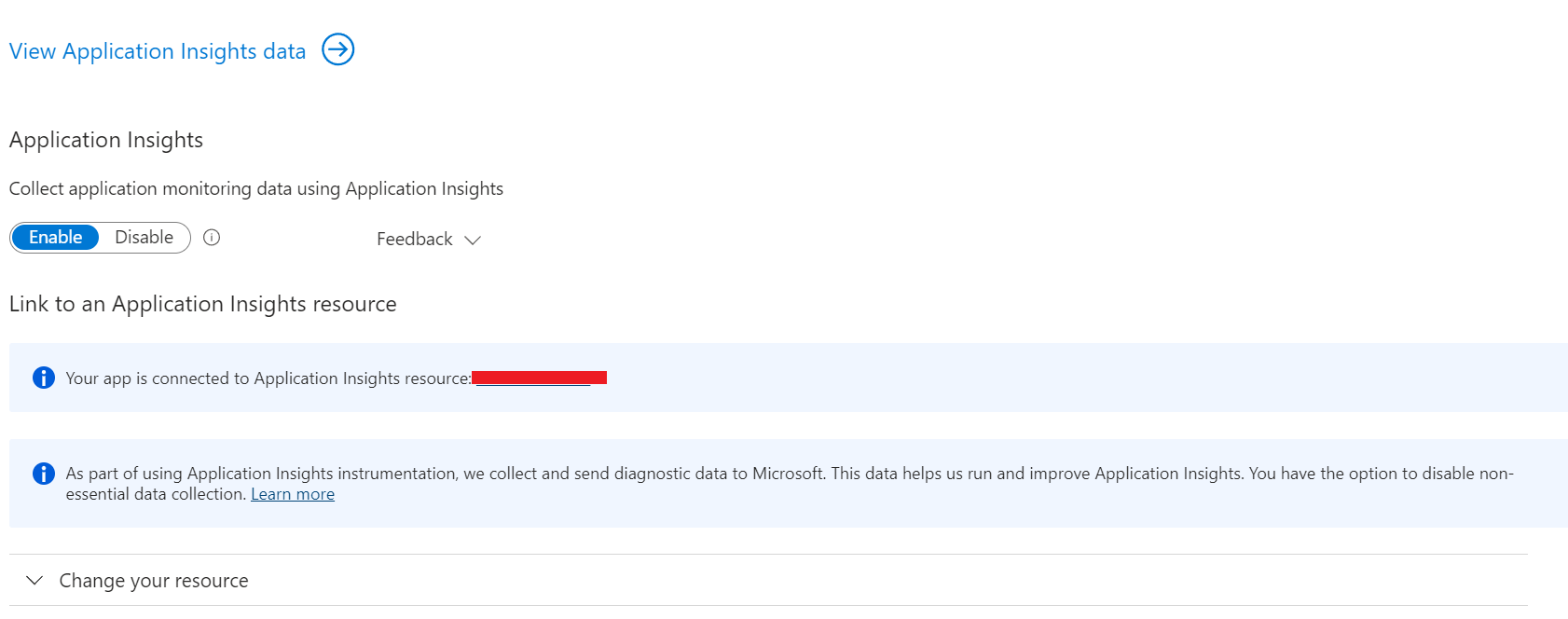1568x619 pixels.
Task: Open the Feedback dropdown
Action: pos(428,239)
